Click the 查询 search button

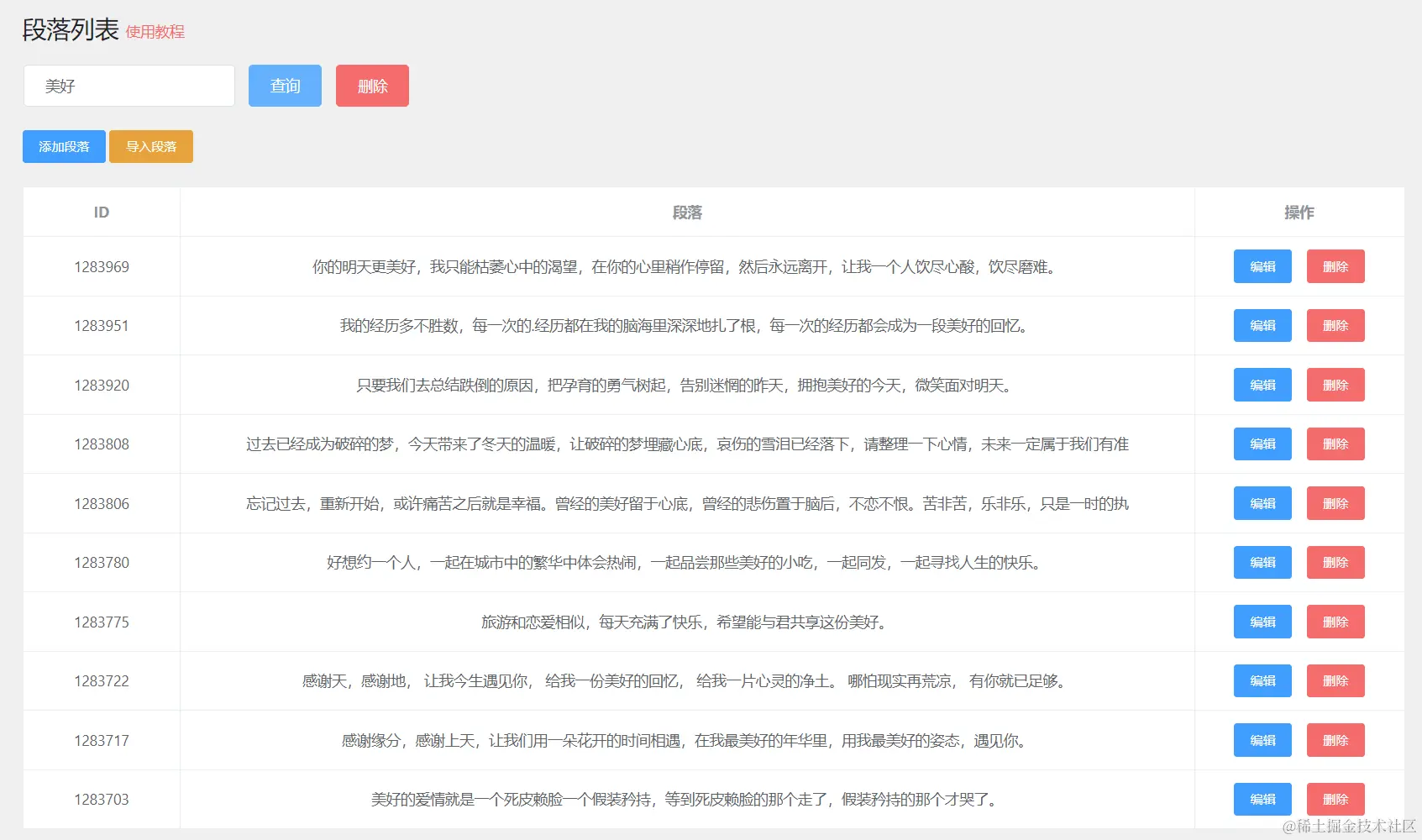point(285,85)
